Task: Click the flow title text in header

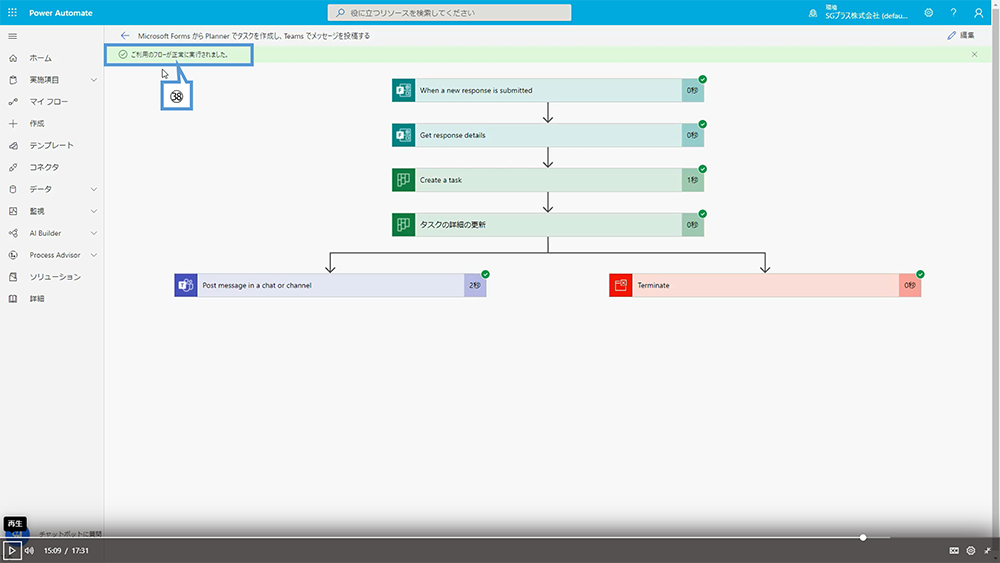Action: (254, 36)
